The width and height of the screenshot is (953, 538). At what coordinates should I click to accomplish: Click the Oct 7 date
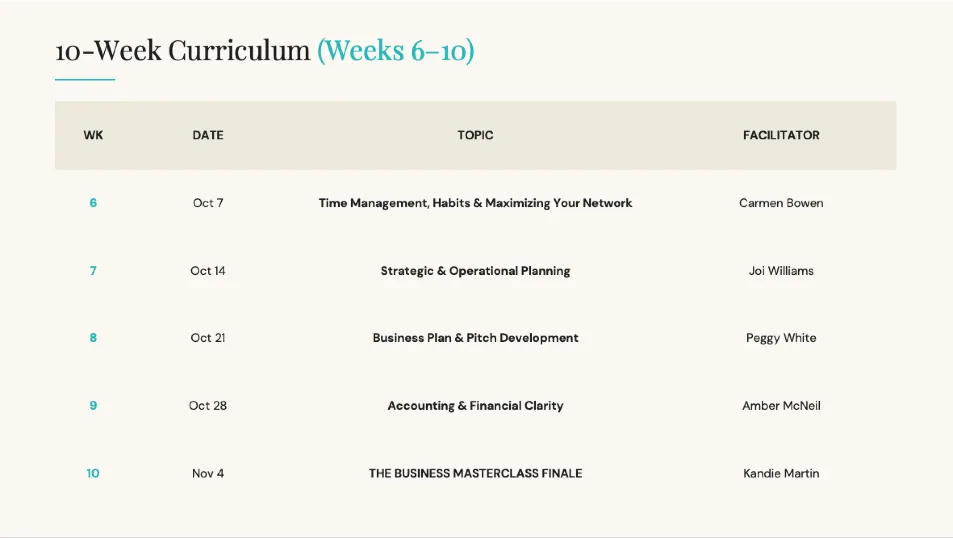[208, 203]
